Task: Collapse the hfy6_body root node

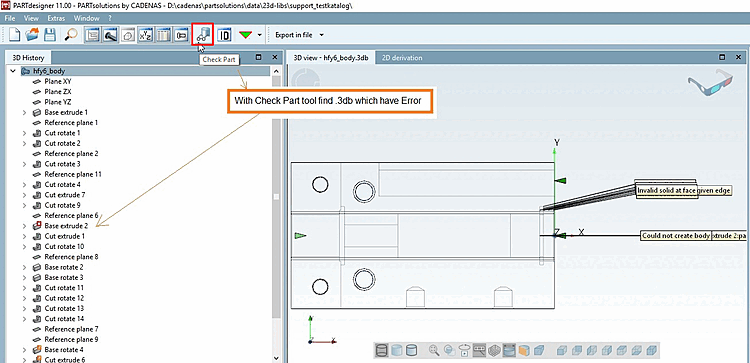Action: [x=13, y=71]
